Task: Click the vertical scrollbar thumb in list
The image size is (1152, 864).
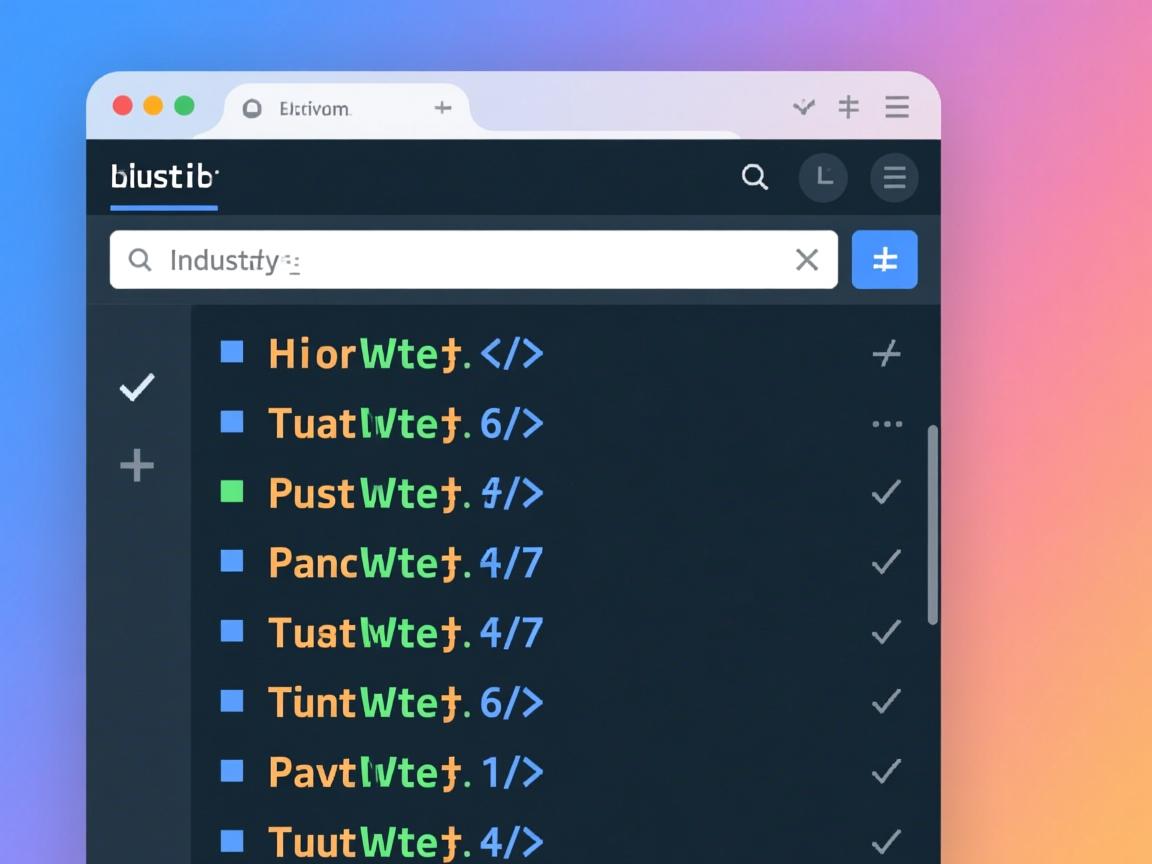Action: [932, 525]
